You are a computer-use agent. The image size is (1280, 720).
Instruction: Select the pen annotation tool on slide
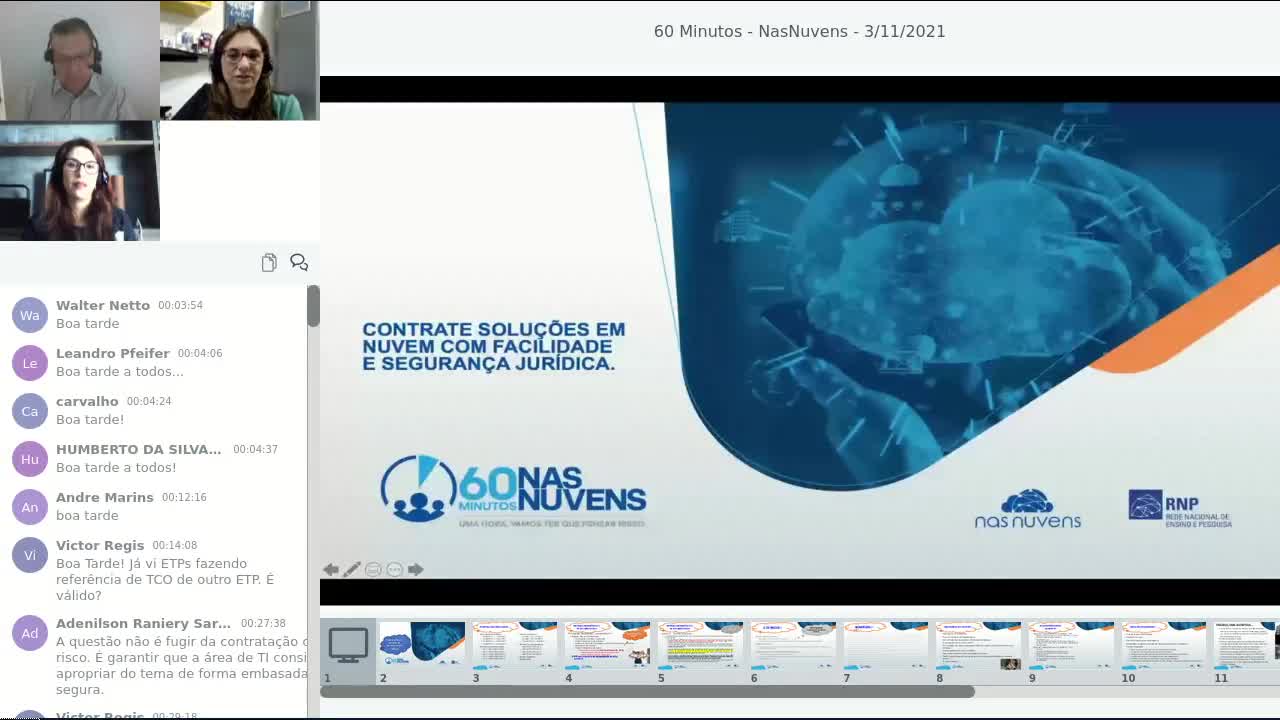click(x=352, y=569)
